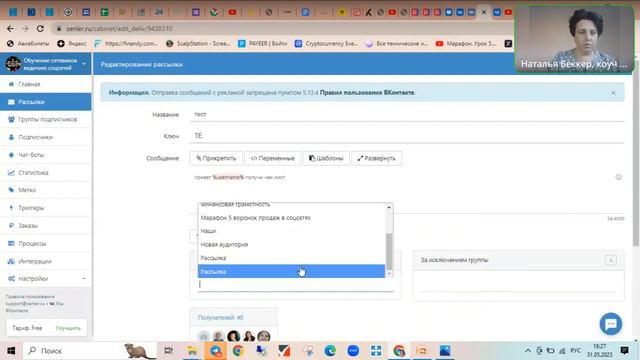Screen dimensions: 640x360
Task: Open the notification center icon
Action: click(624, 351)
